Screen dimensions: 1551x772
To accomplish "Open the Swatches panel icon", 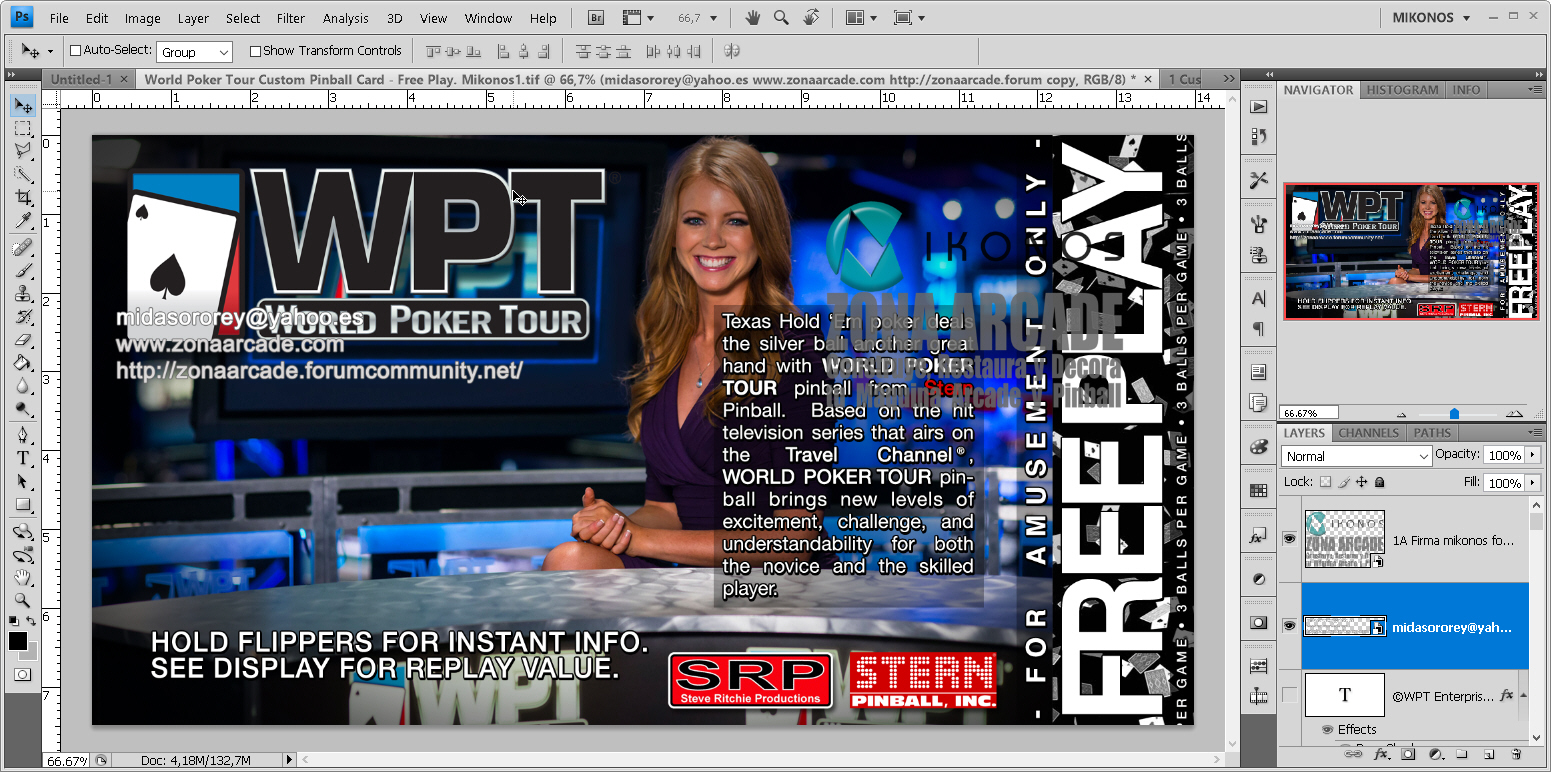I will click(1259, 491).
